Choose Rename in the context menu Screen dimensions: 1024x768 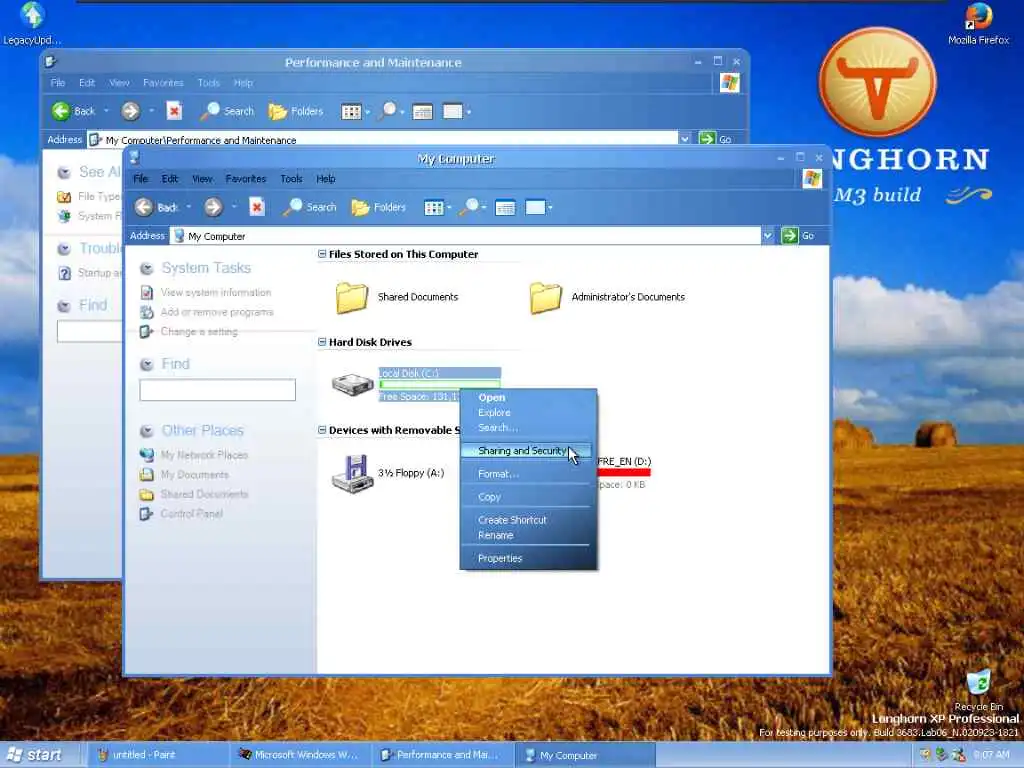[528, 535]
